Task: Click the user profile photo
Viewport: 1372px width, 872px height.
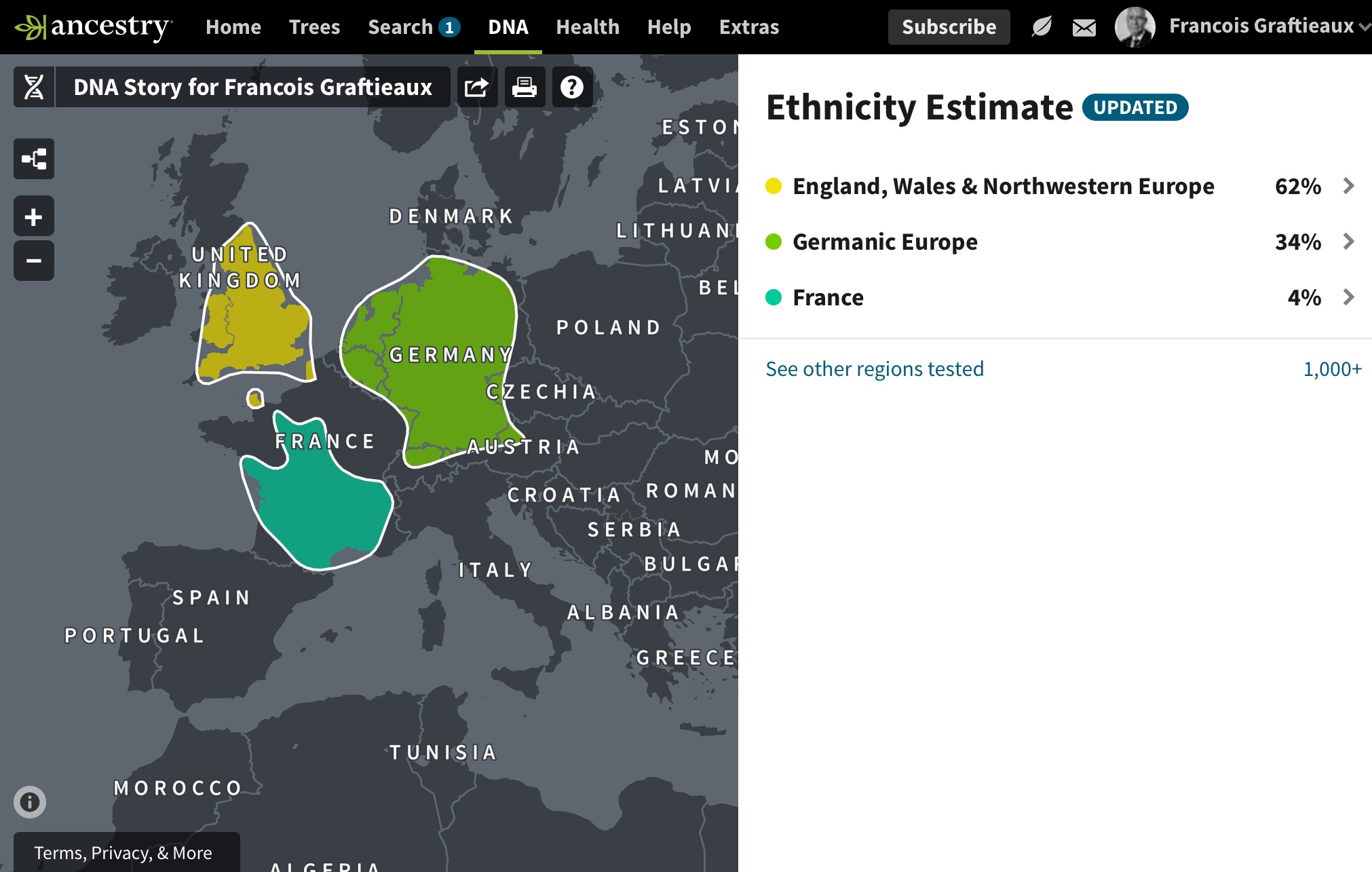Action: pyautogui.click(x=1135, y=27)
